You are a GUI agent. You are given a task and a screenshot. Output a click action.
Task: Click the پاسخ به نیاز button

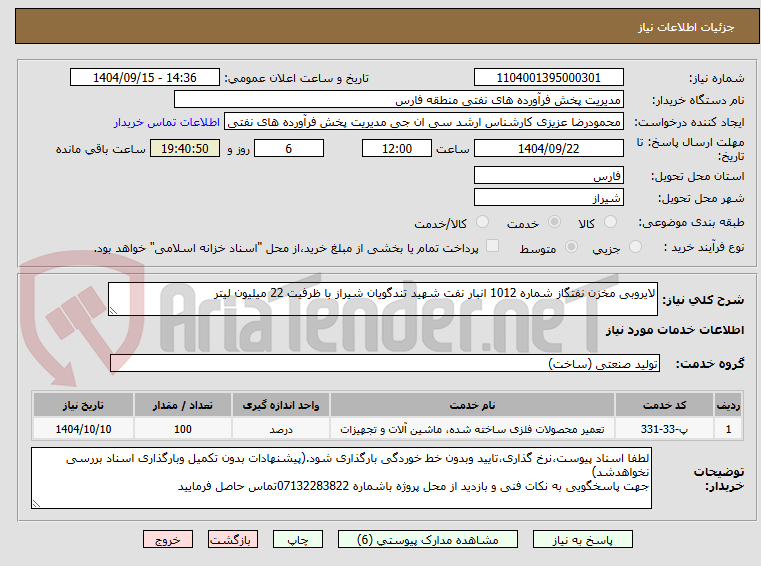(582, 539)
